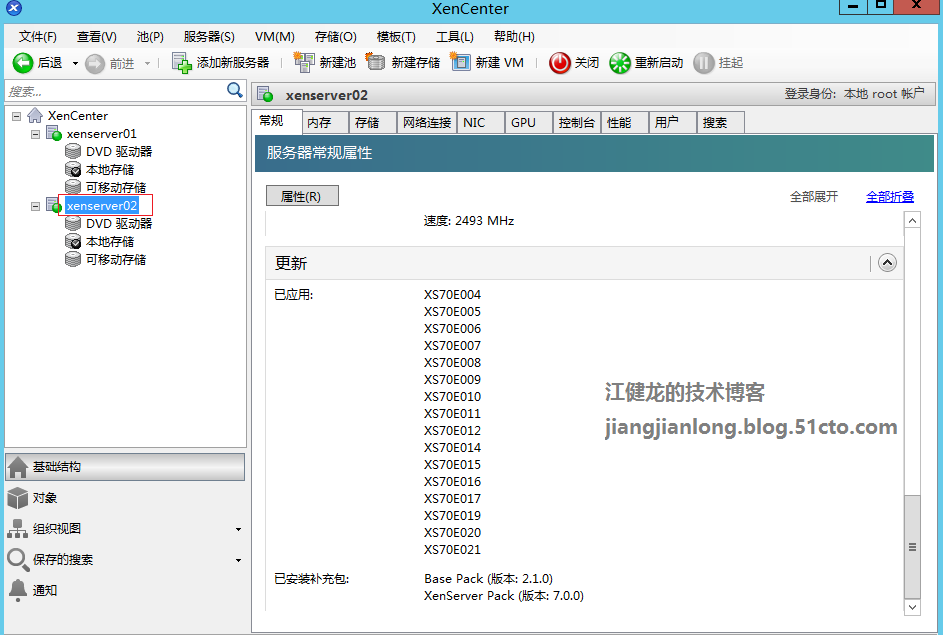
Task: Click xenserver02's 本地存储 disk icon
Action: 73,242
